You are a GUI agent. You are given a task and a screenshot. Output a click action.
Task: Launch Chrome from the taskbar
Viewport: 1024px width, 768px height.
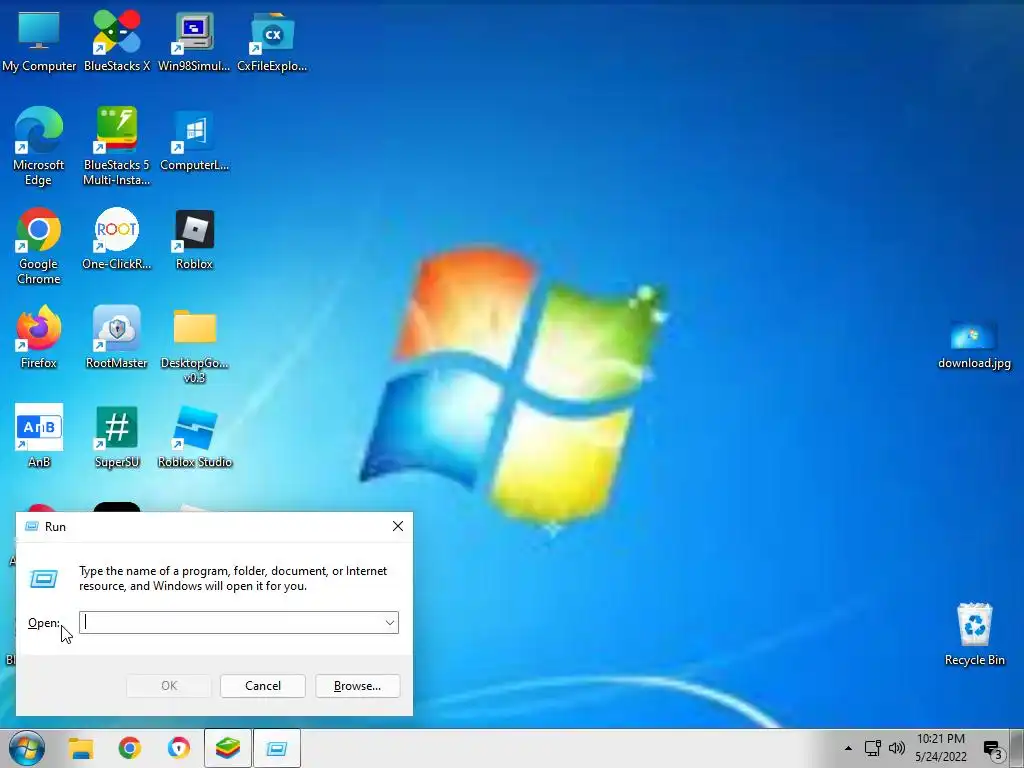tap(129, 748)
